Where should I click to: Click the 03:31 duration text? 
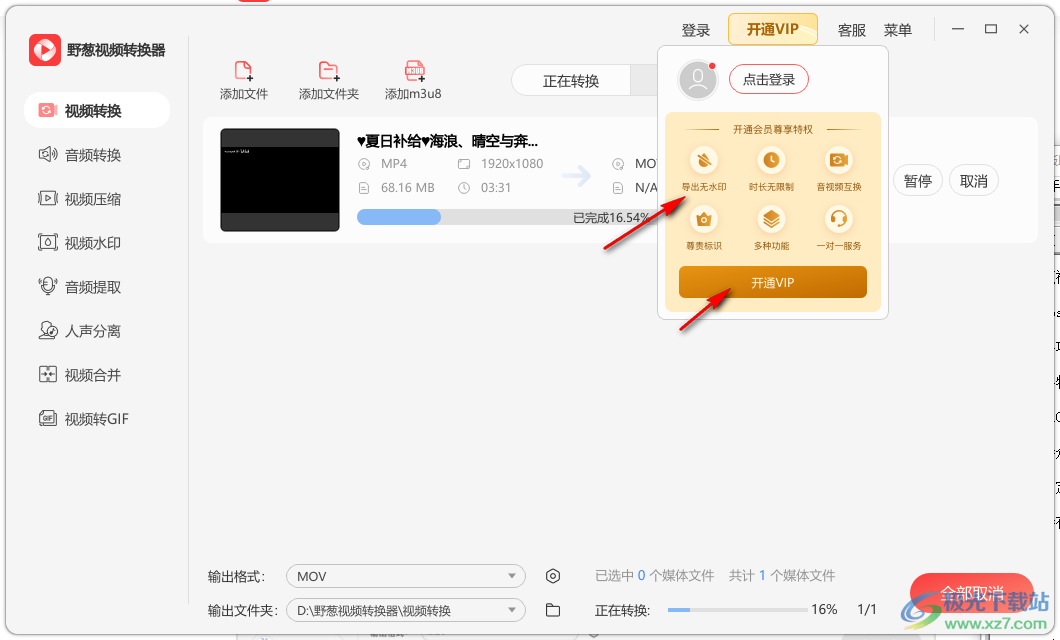(496, 188)
